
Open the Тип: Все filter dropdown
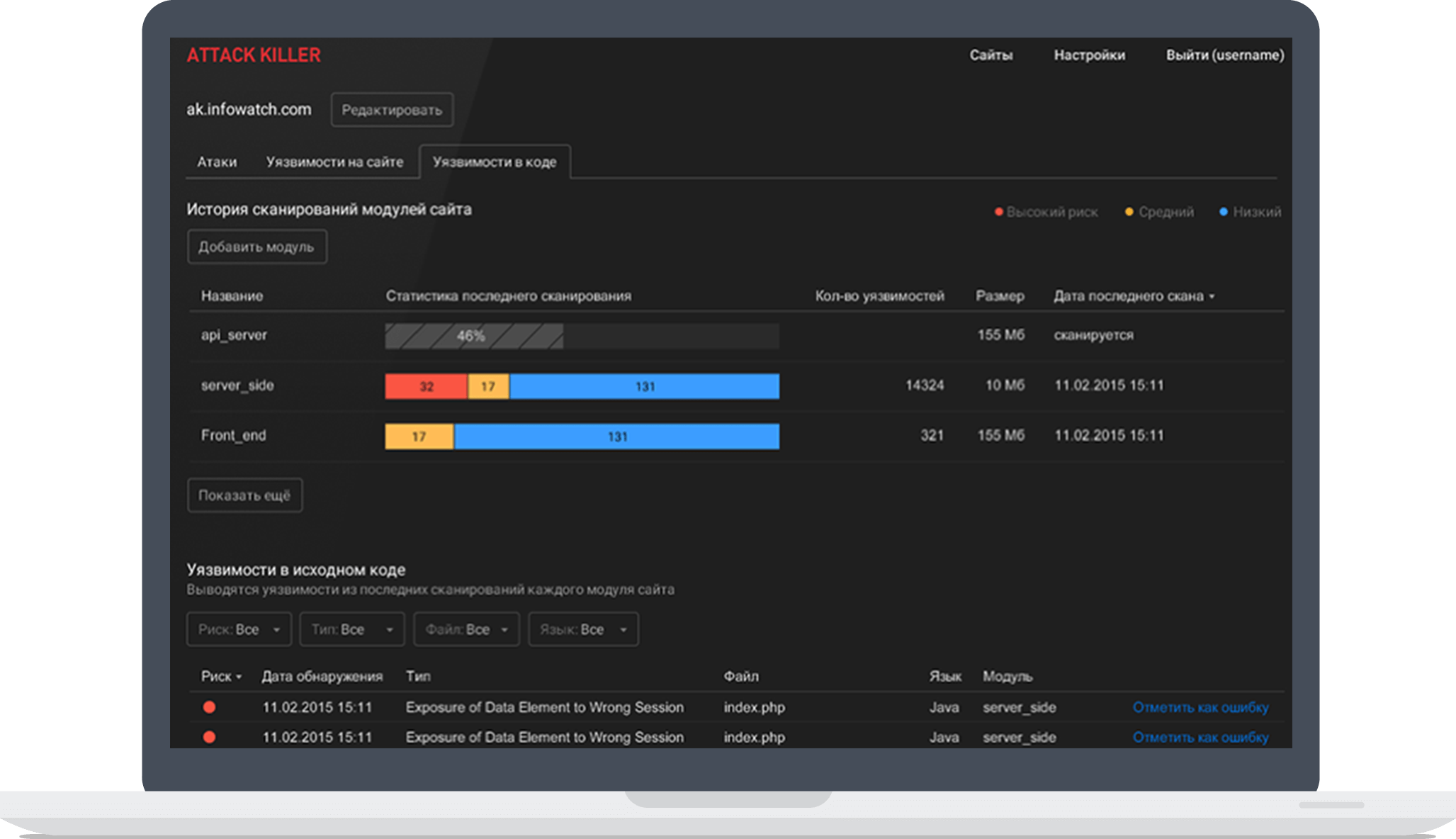351,629
